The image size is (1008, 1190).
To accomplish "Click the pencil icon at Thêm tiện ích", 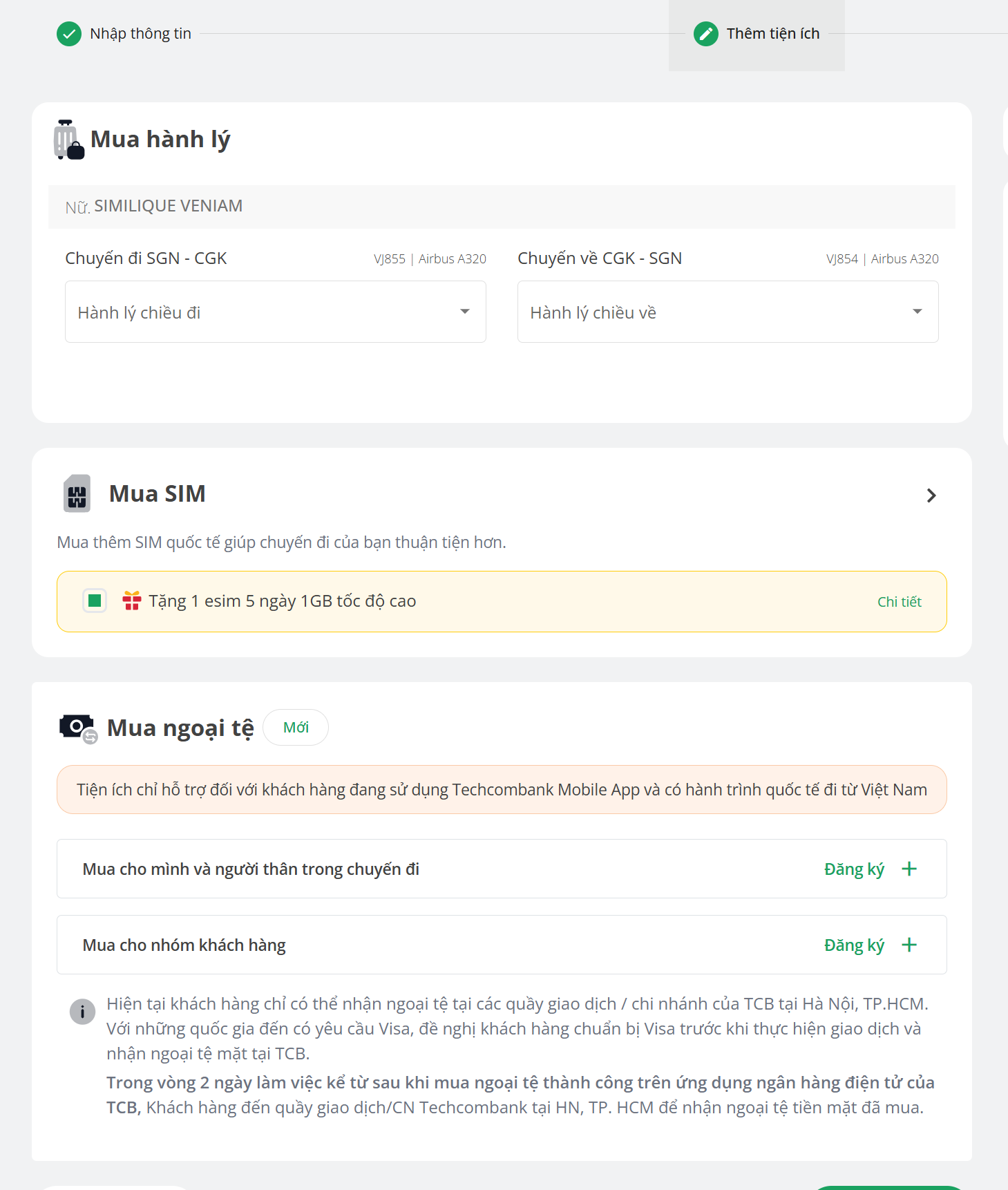I will (705, 34).
